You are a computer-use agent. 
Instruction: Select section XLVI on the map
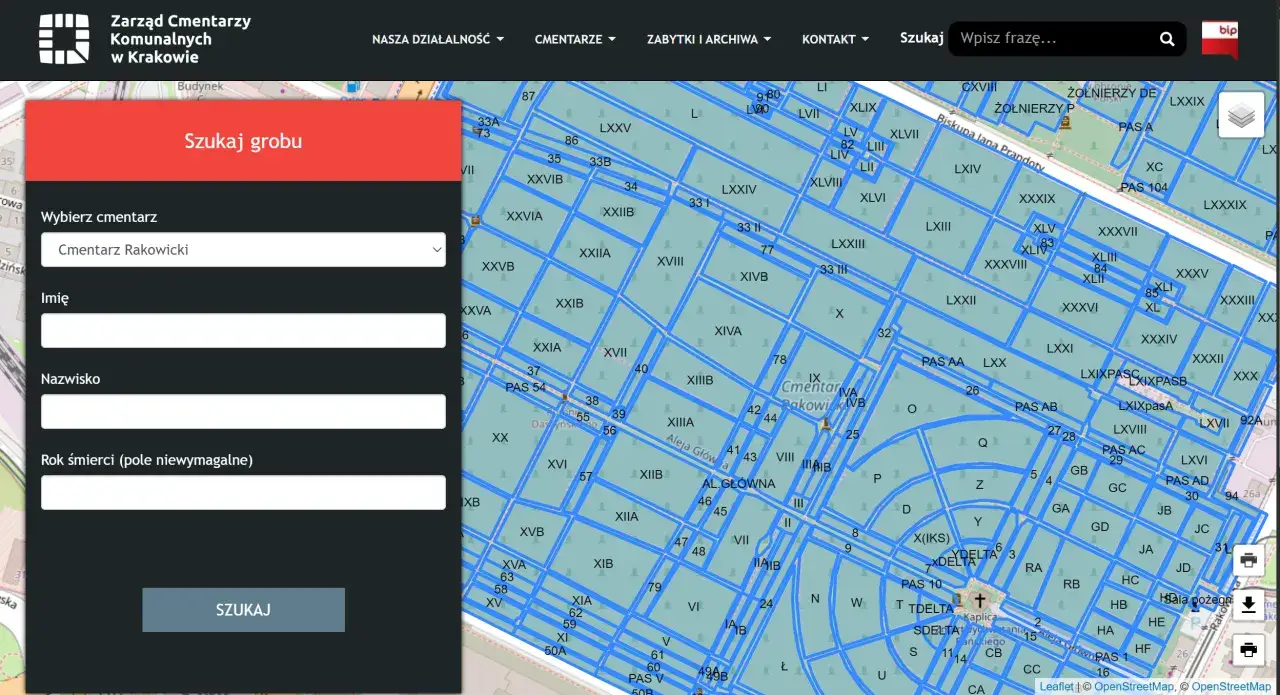coord(873,198)
